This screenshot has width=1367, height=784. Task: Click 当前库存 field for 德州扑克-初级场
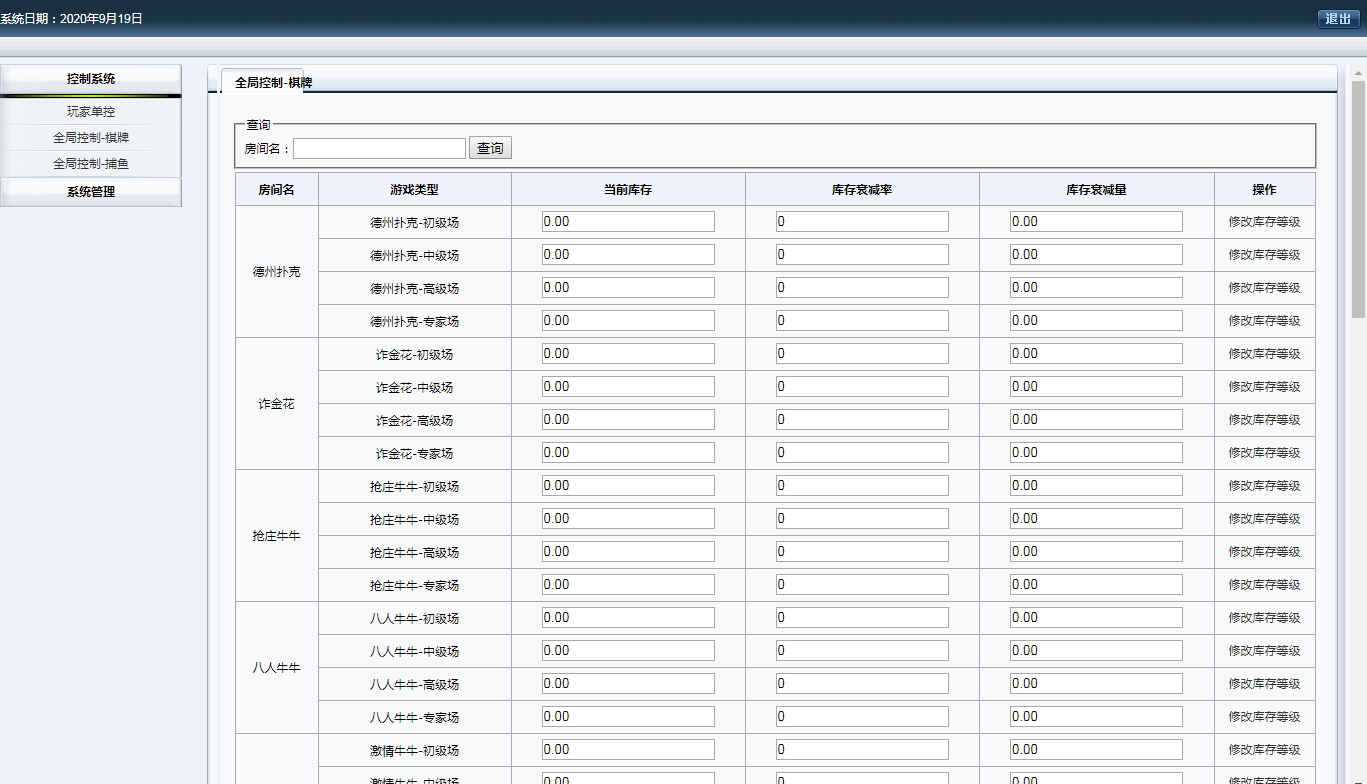click(628, 222)
